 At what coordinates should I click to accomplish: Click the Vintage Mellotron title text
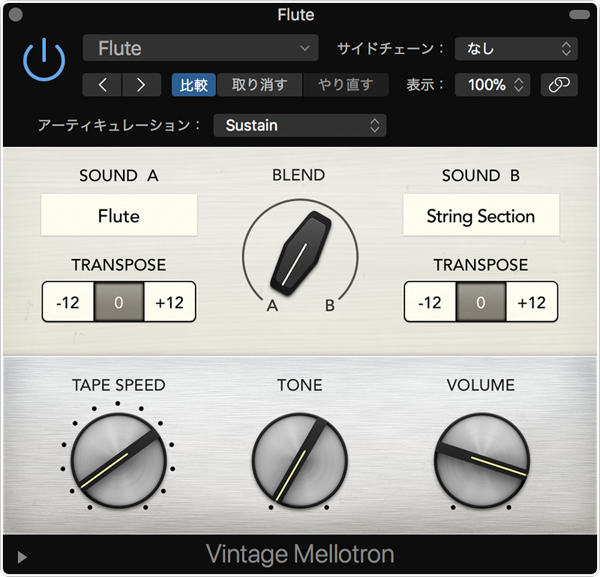(x=300, y=554)
